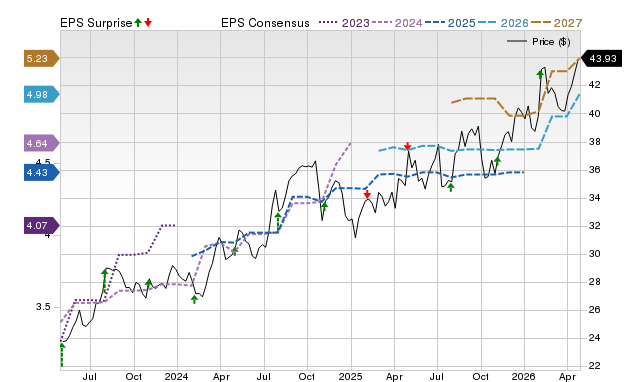Click the green surprise marker at chart's left edge
Screen dimensions: 640x382
62,355
